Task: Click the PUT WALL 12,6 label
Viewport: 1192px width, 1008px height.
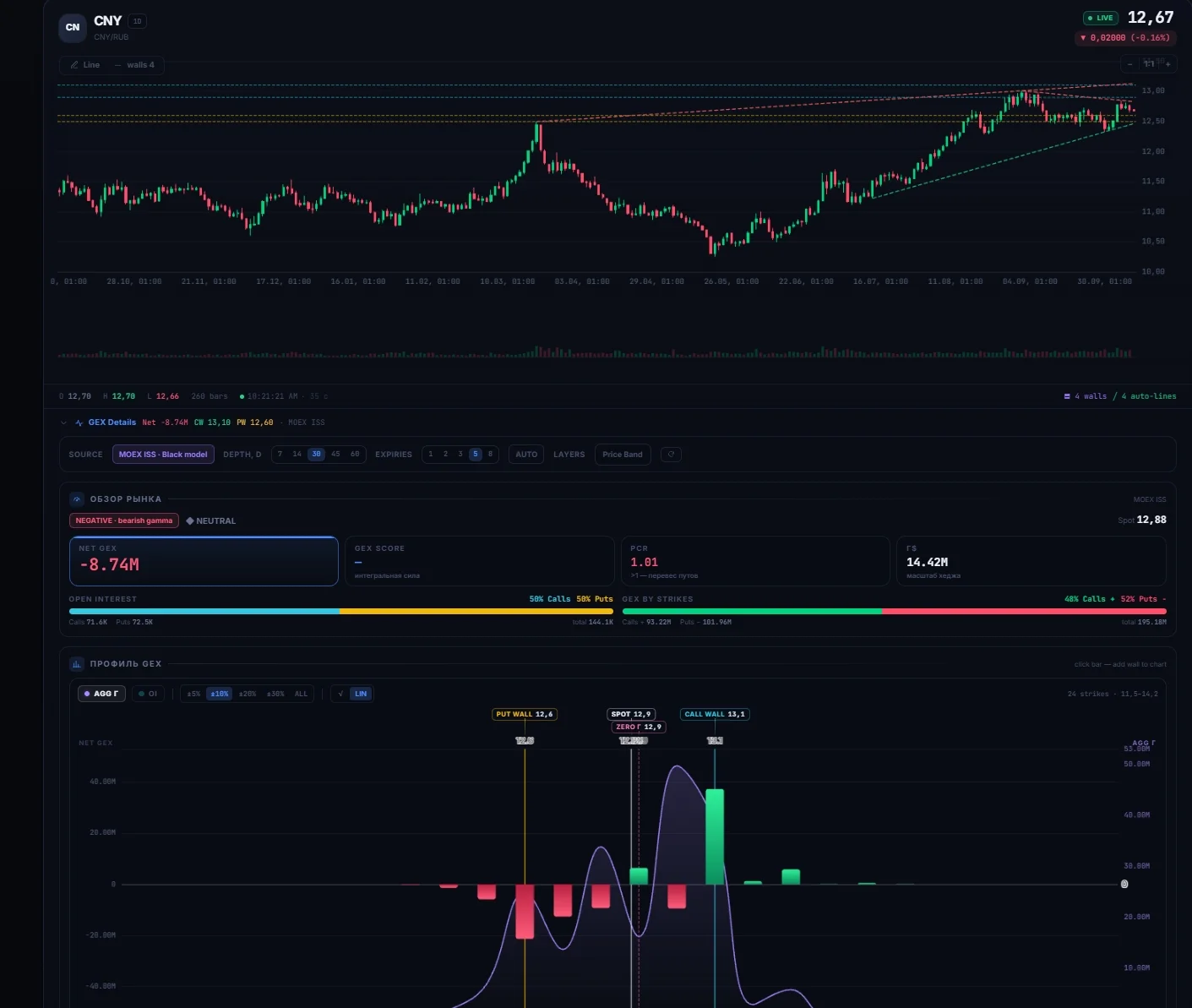Action: point(525,714)
